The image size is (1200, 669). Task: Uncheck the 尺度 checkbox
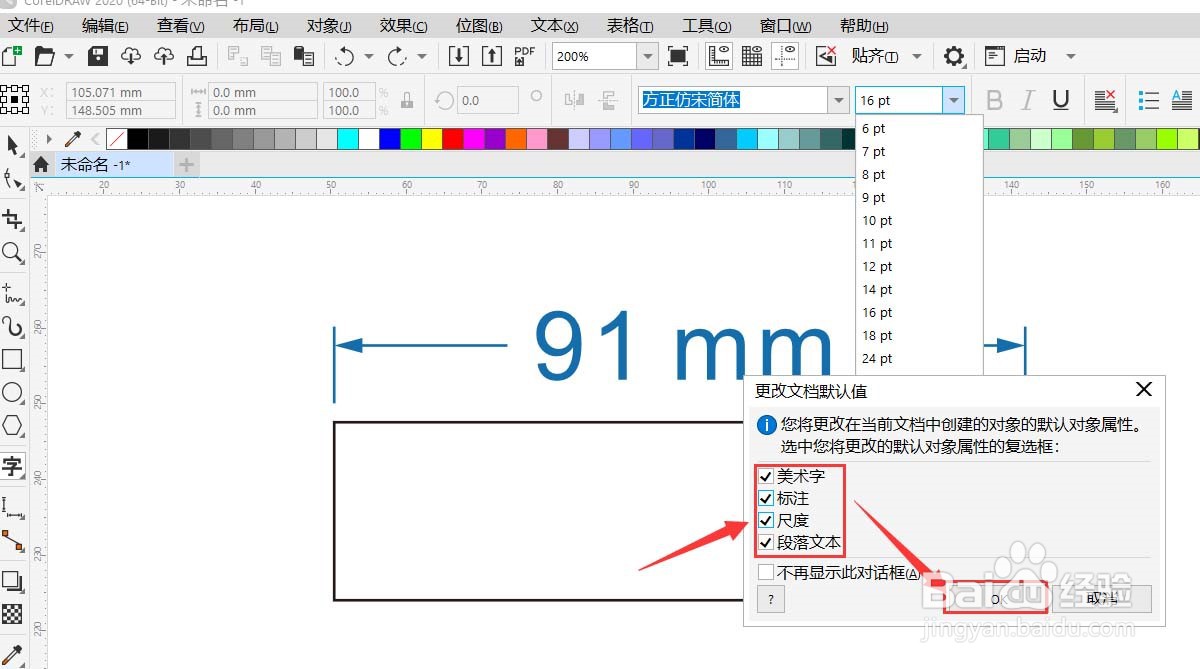[x=766, y=520]
